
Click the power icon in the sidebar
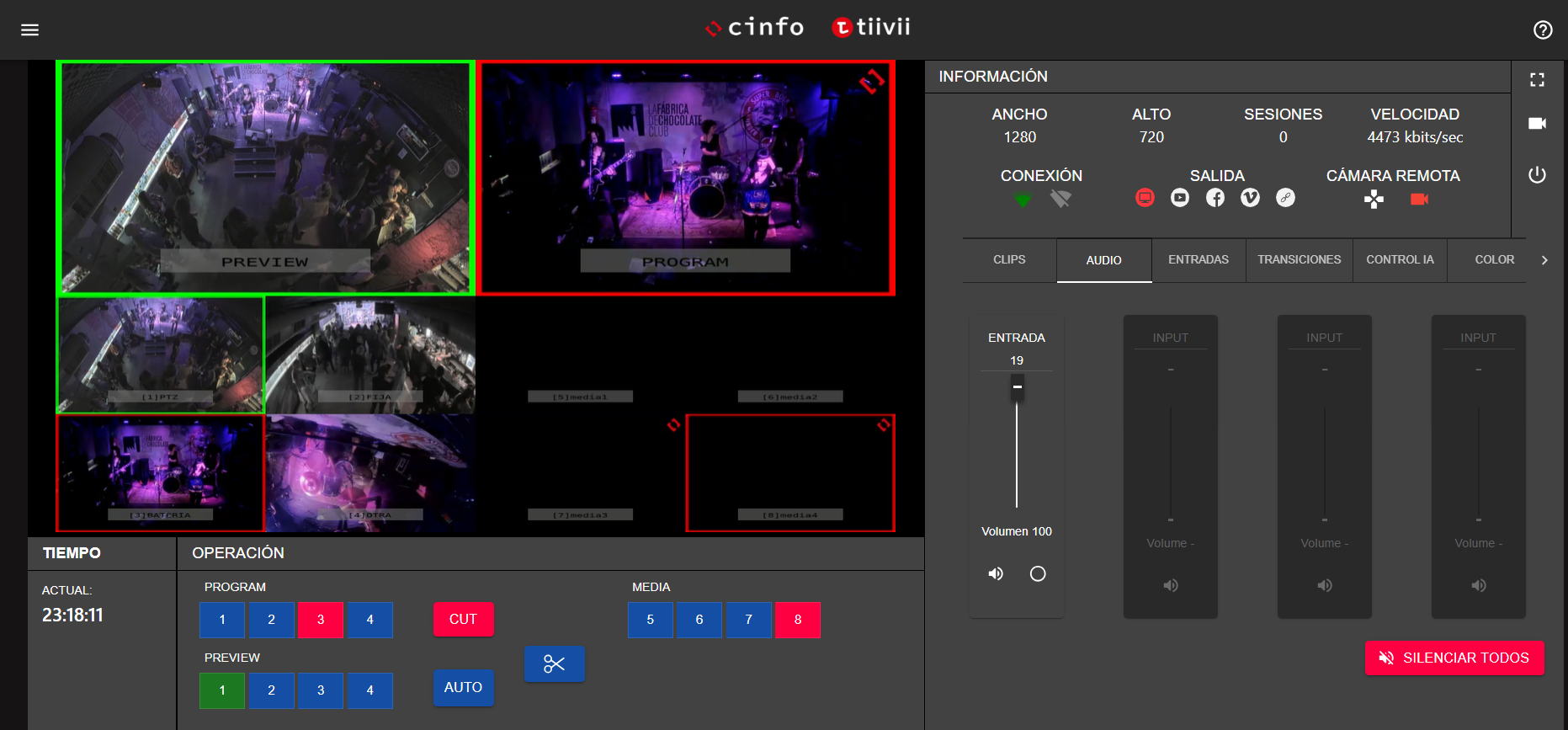(x=1537, y=175)
